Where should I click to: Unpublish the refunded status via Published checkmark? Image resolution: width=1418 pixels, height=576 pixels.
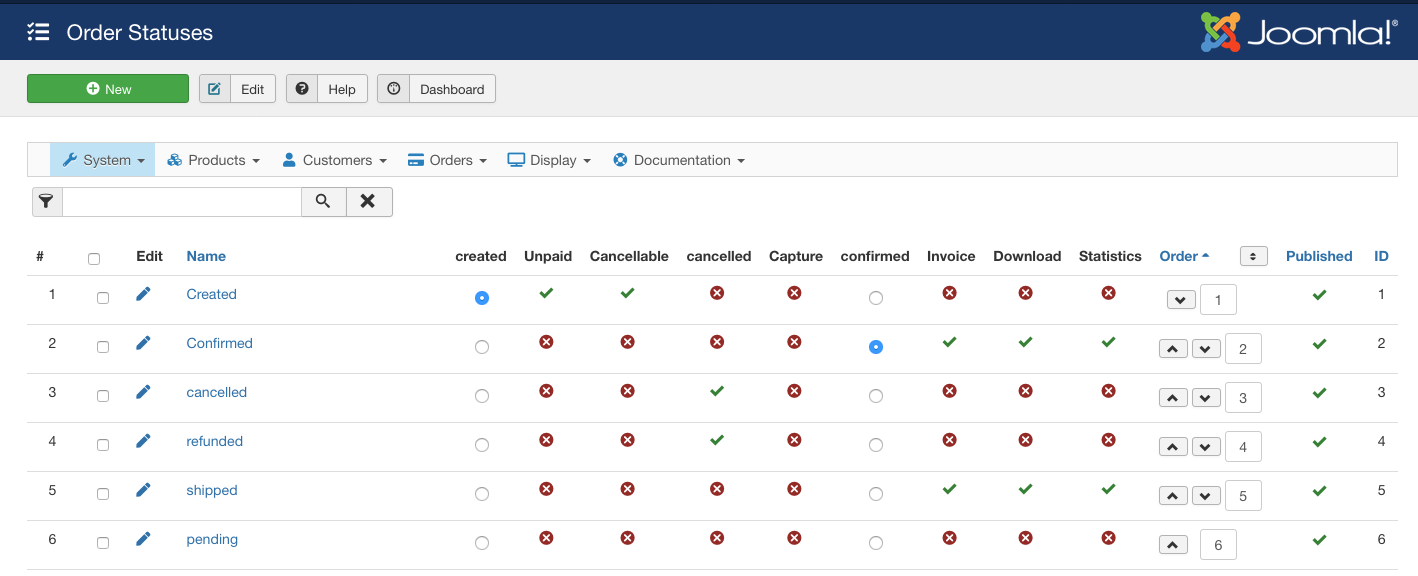[x=1319, y=442]
